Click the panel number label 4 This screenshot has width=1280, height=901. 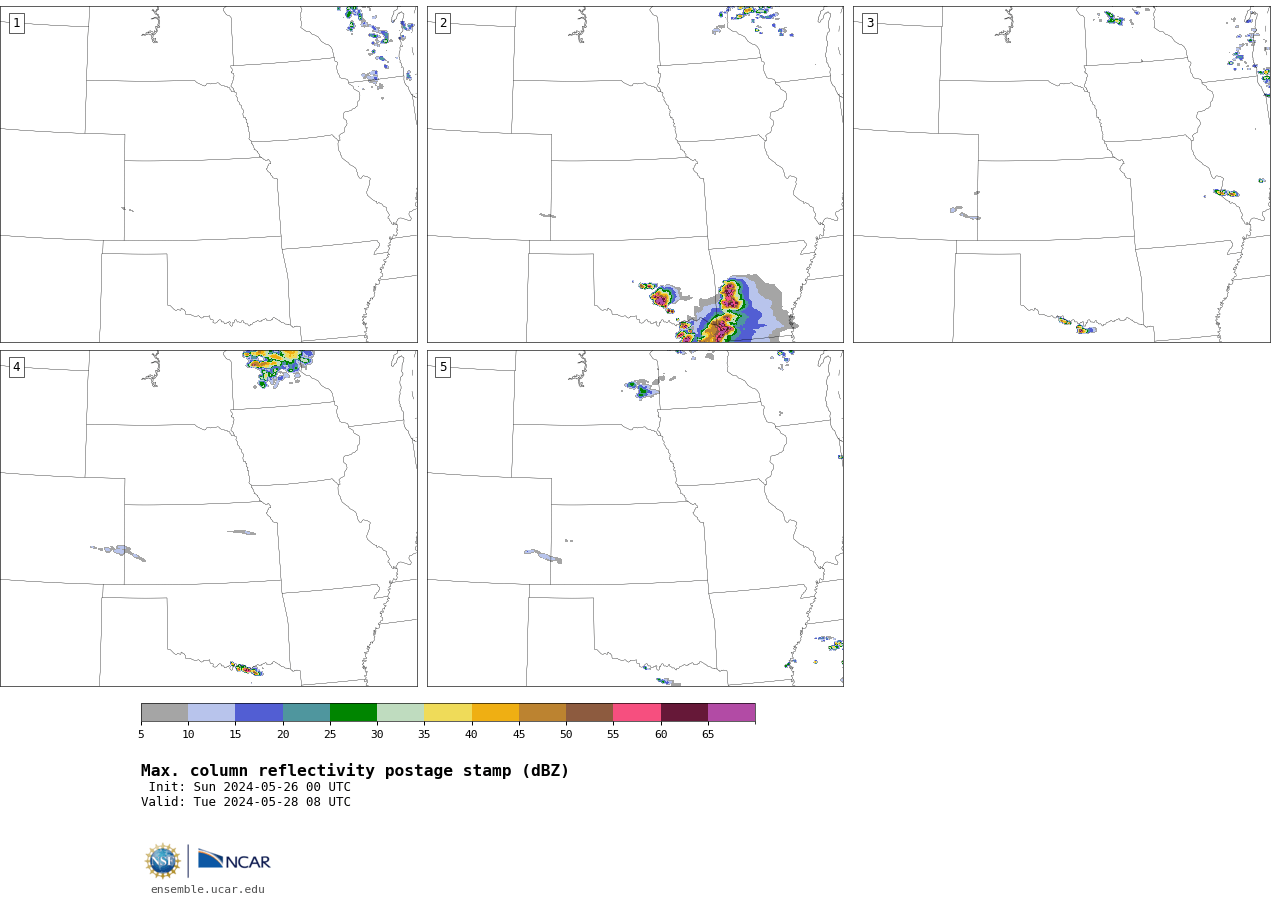click(16, 367)
